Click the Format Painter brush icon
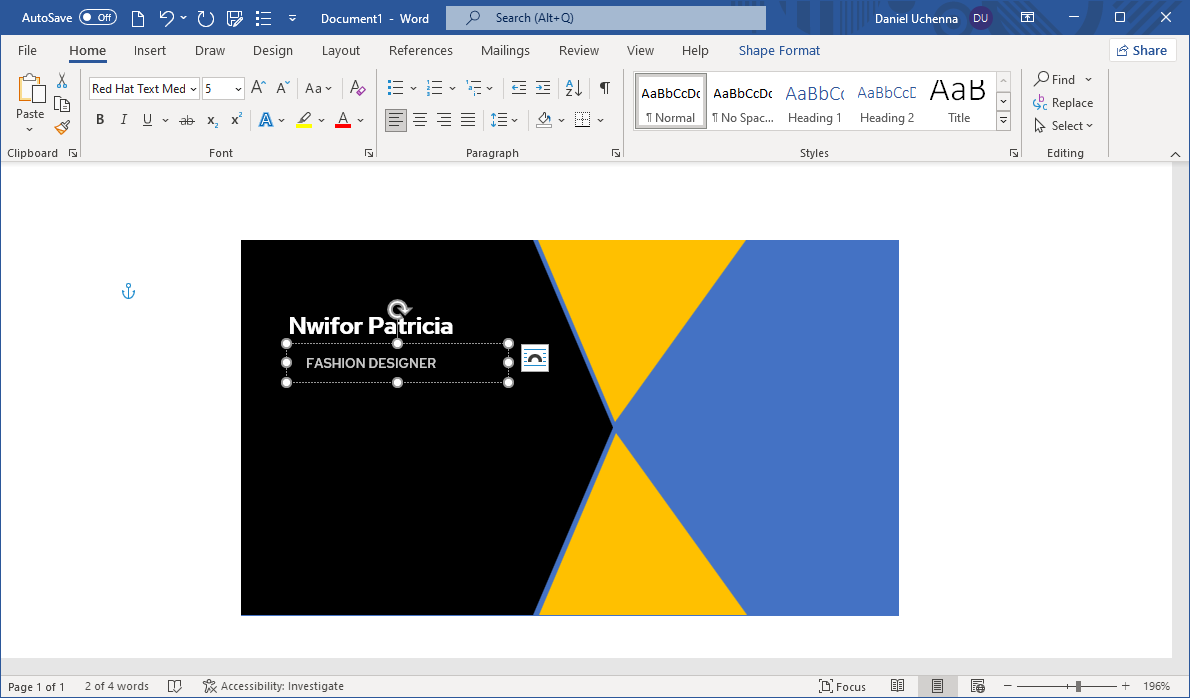Viewport: 1190px width, 698px height. 62,127
